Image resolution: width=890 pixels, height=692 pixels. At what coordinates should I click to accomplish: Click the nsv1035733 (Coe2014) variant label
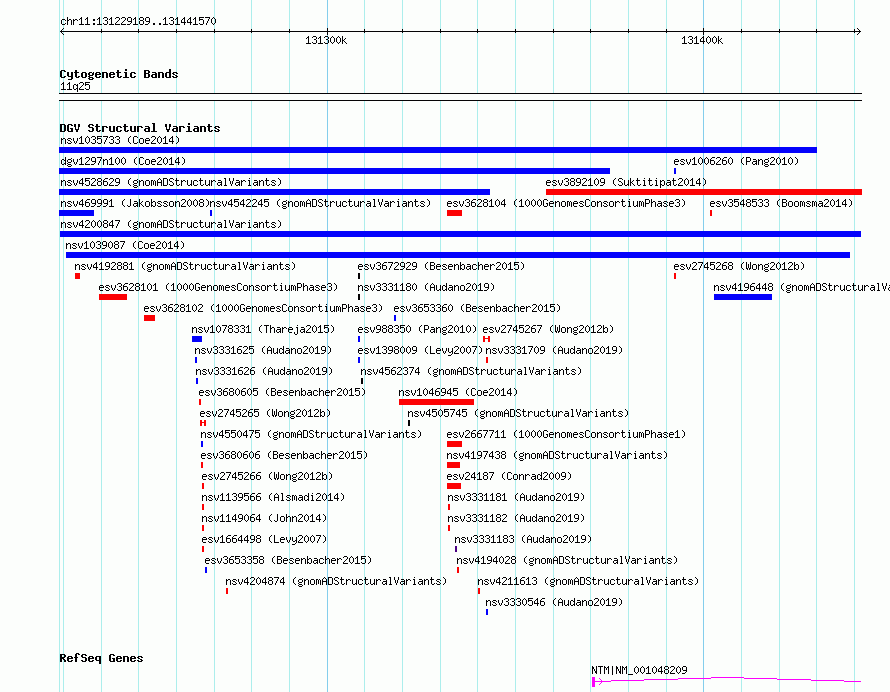(120, 140)
